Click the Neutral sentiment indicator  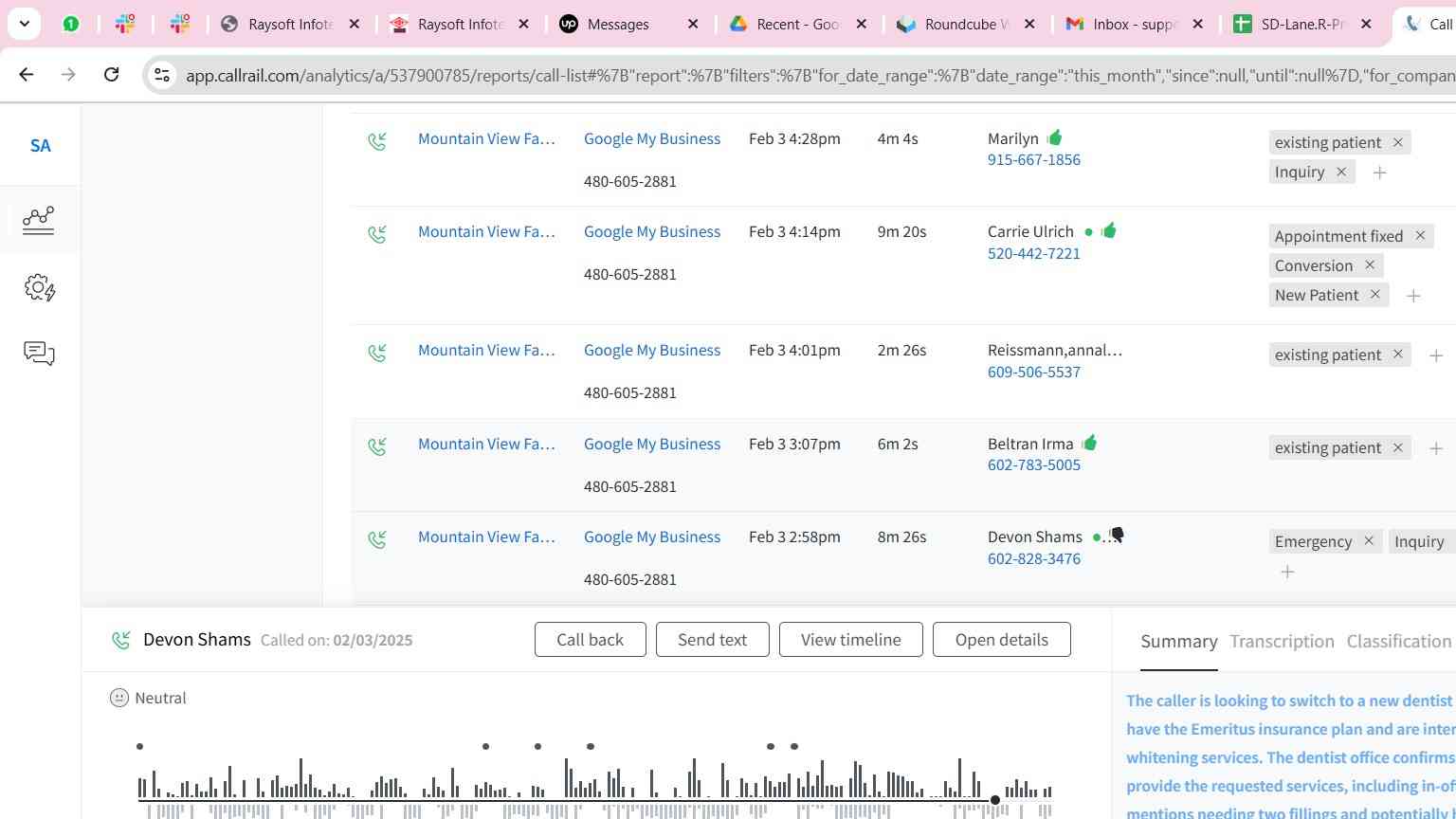click(148, 699)
